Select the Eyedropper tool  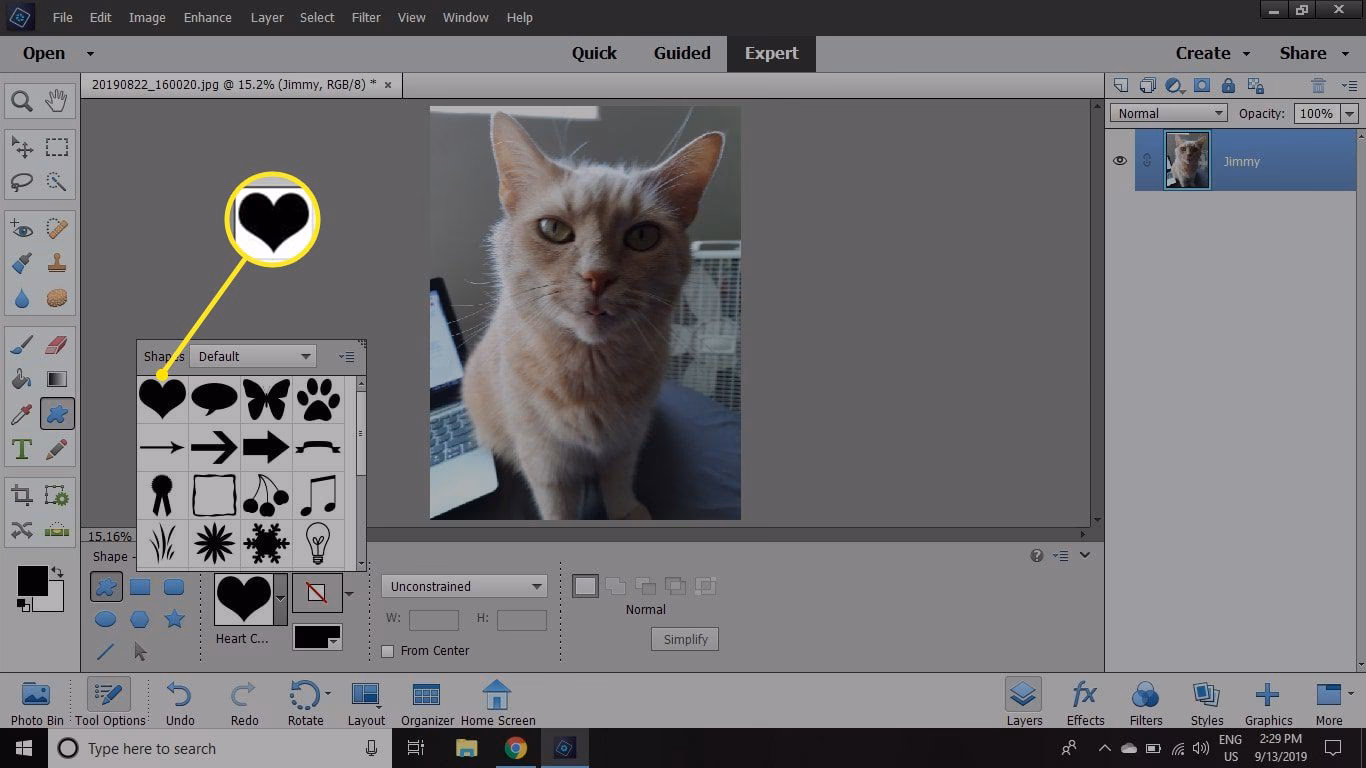[22, 414]
